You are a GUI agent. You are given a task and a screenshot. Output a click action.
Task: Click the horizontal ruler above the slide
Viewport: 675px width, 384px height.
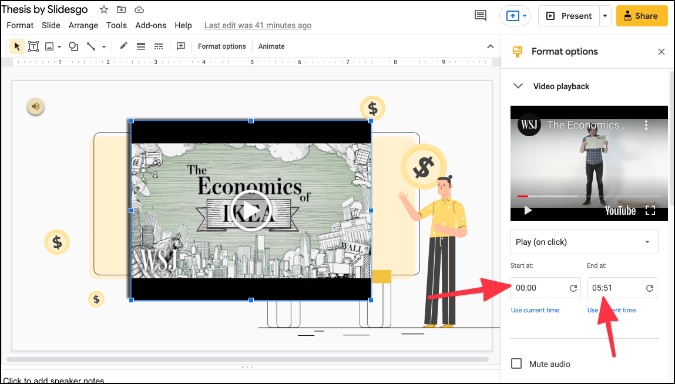pos(252,62)
